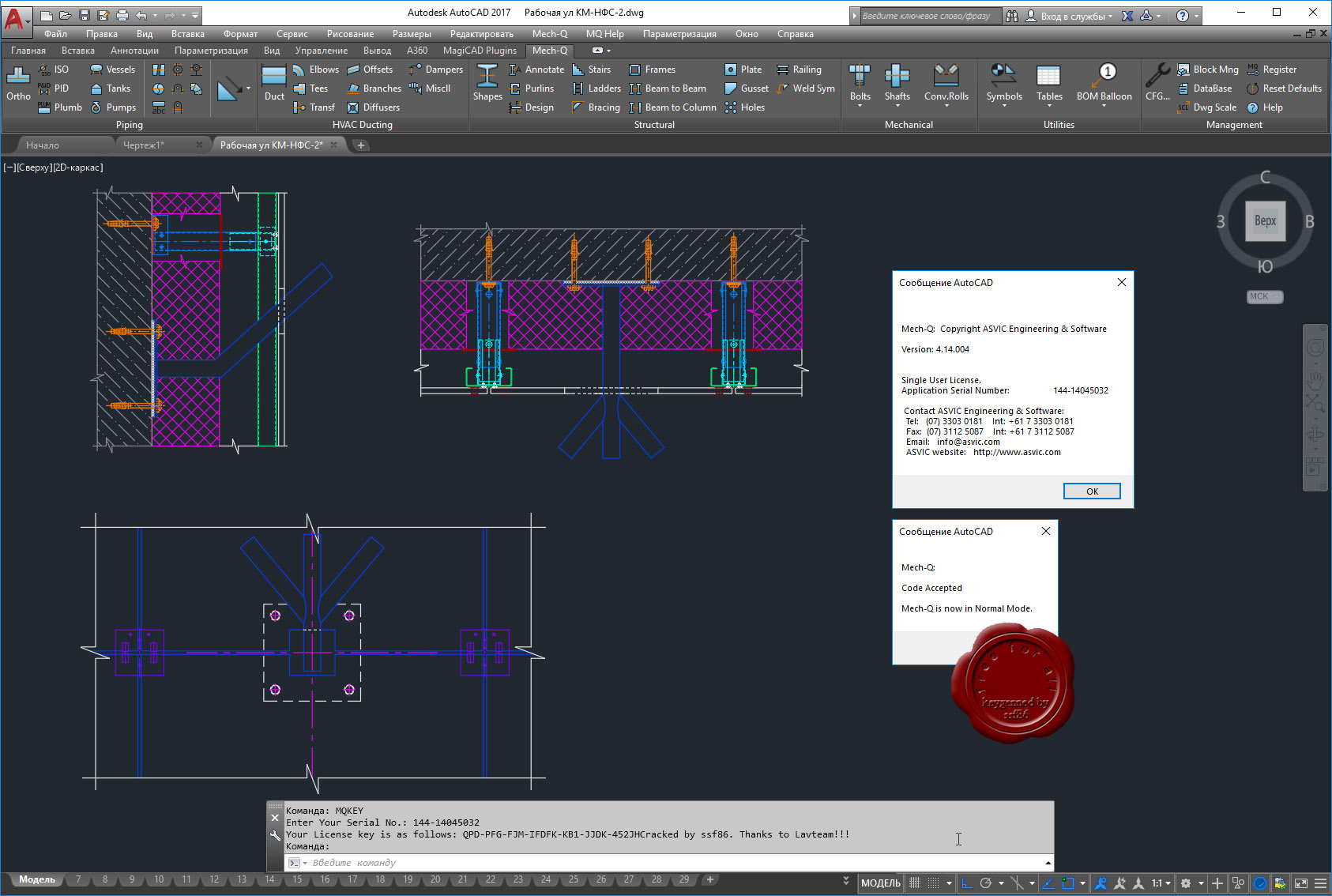Open the Shafts mechanical tool
The width and height of the screenshot is (1332, 896).
click(x=897, y=84)
